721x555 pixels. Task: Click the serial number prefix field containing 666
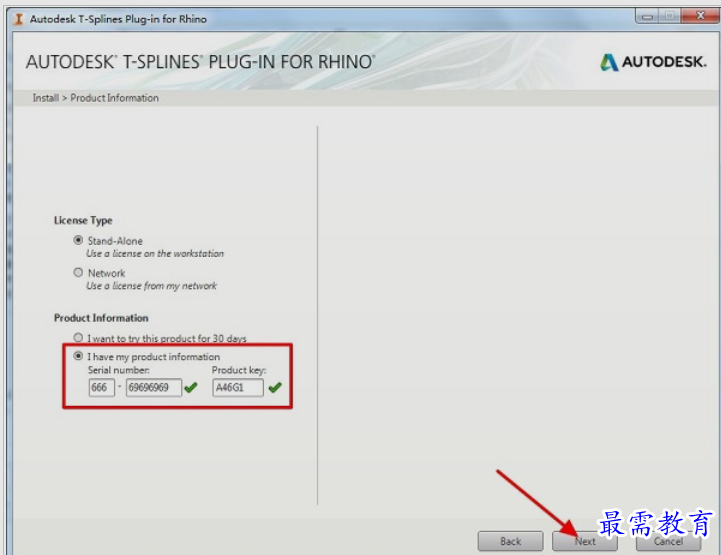coord(101,388)
